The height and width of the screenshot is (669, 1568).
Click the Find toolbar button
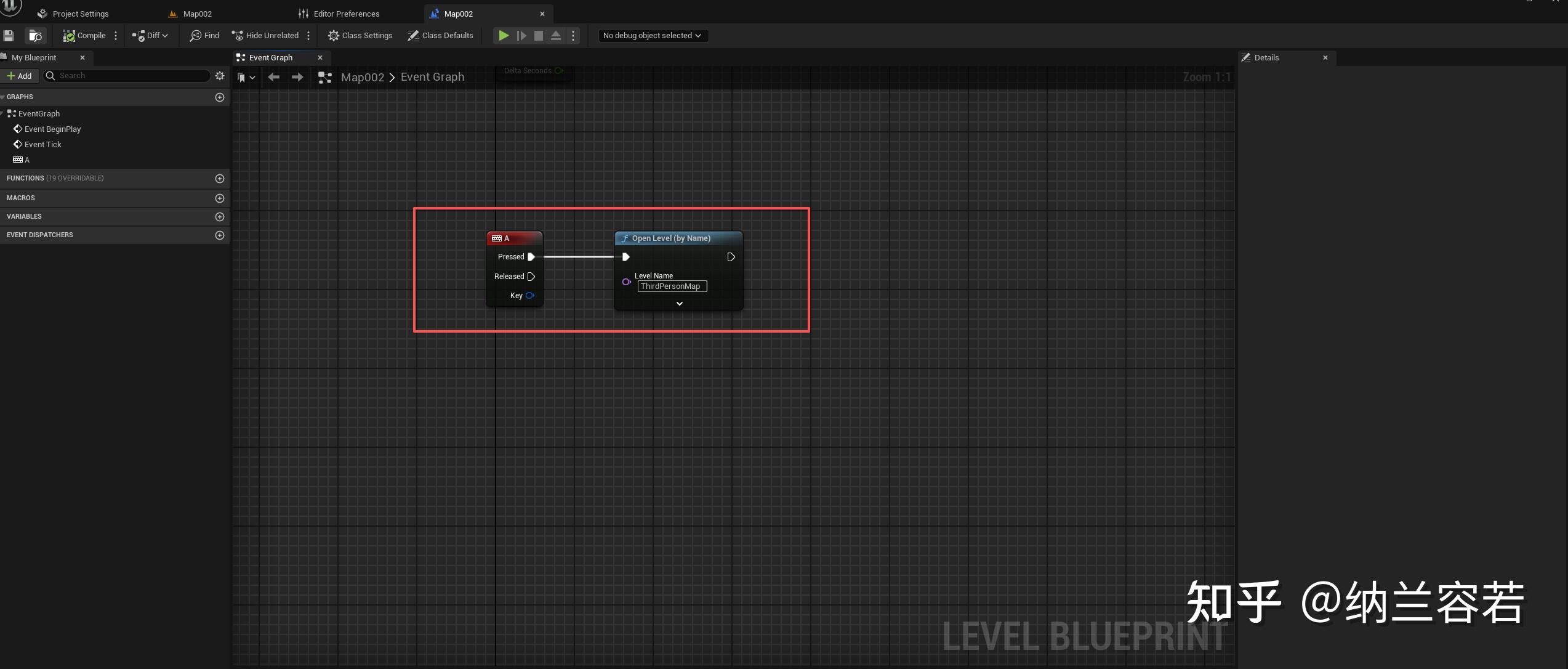click(x=204, y=36)
